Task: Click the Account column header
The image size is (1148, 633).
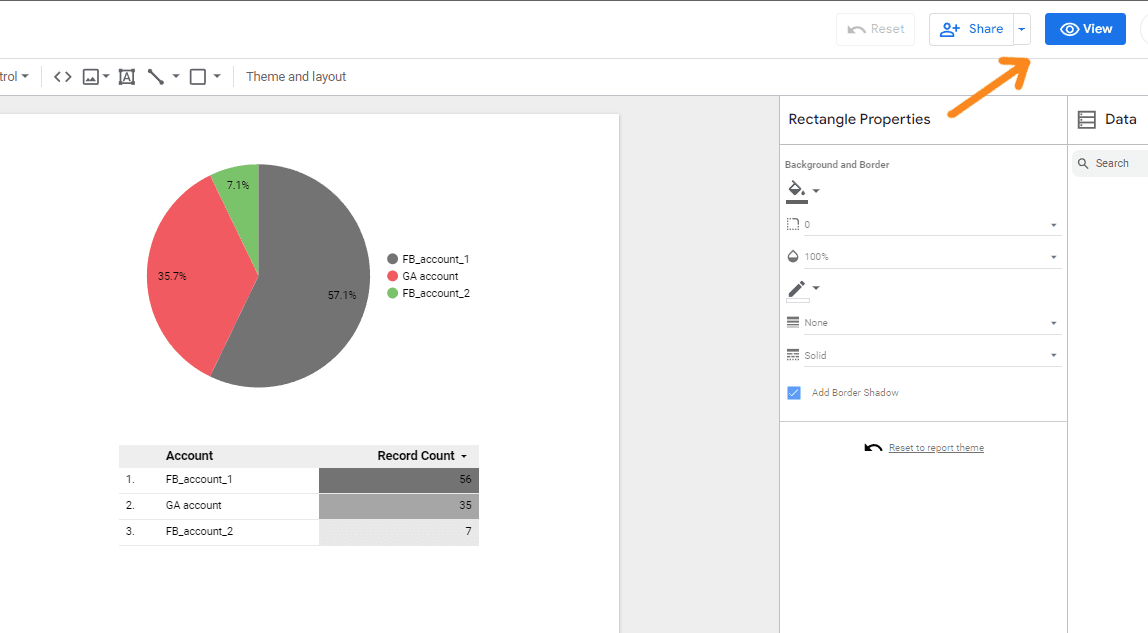Action: [189, 456]
